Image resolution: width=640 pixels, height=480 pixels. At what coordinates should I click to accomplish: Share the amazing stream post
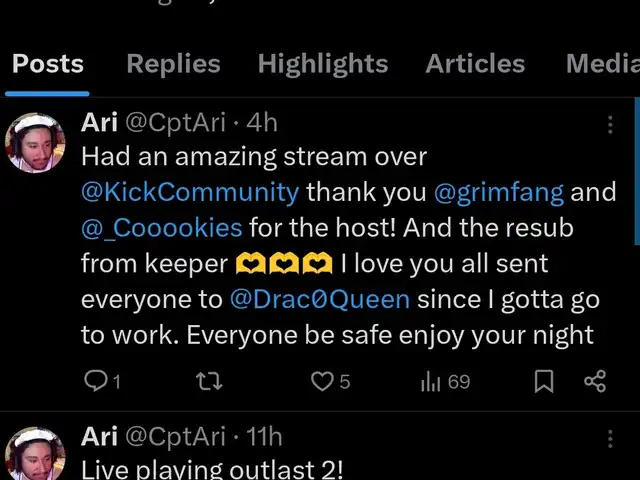(595, 381)
